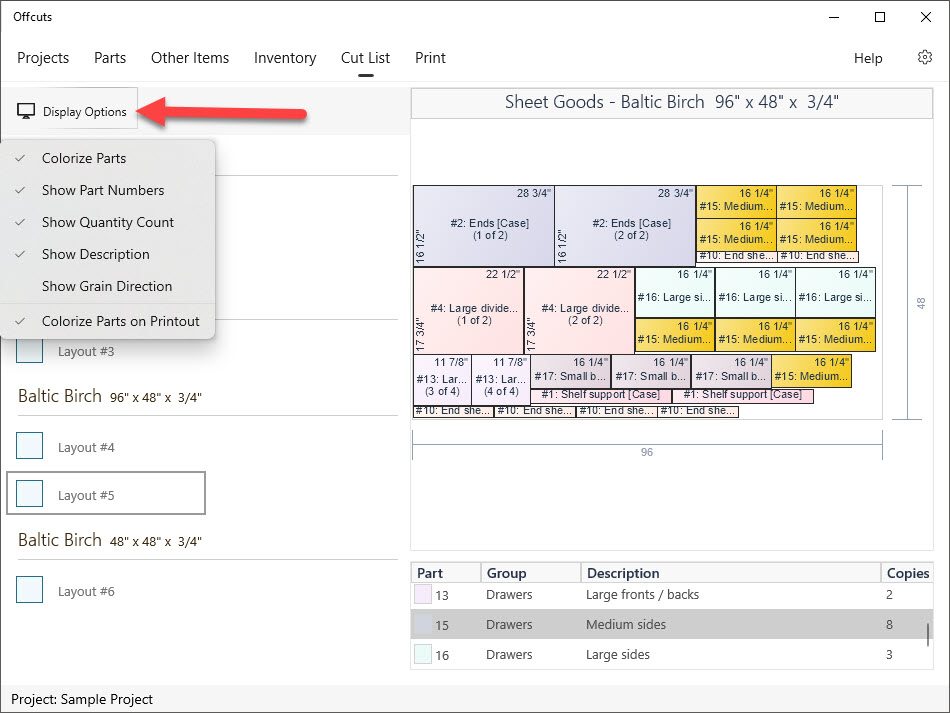Click the Baltic Birch 96" x 48" heading

click(110, 396)
